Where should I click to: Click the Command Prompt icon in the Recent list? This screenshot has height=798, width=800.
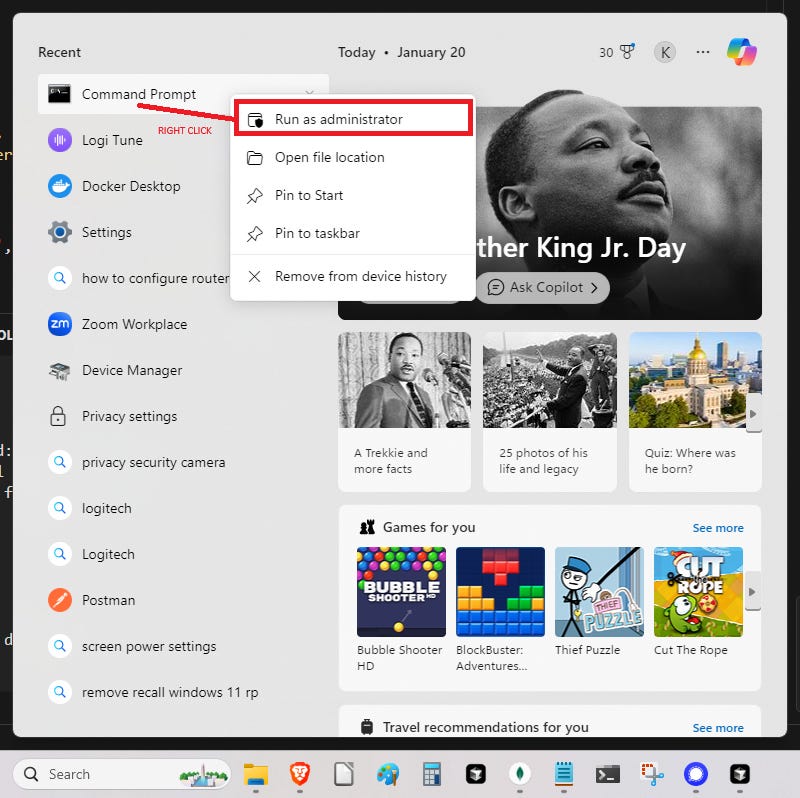tap(60, 94)
